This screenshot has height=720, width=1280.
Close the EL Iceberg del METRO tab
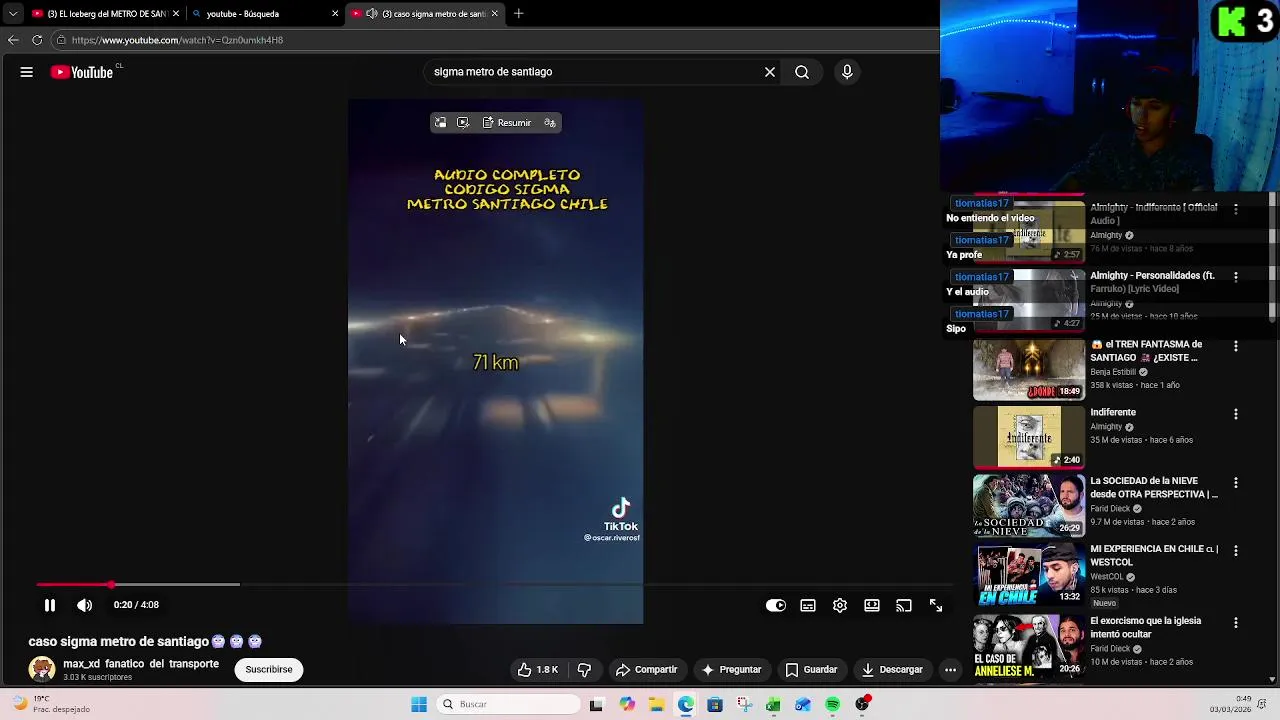(176, 14)
